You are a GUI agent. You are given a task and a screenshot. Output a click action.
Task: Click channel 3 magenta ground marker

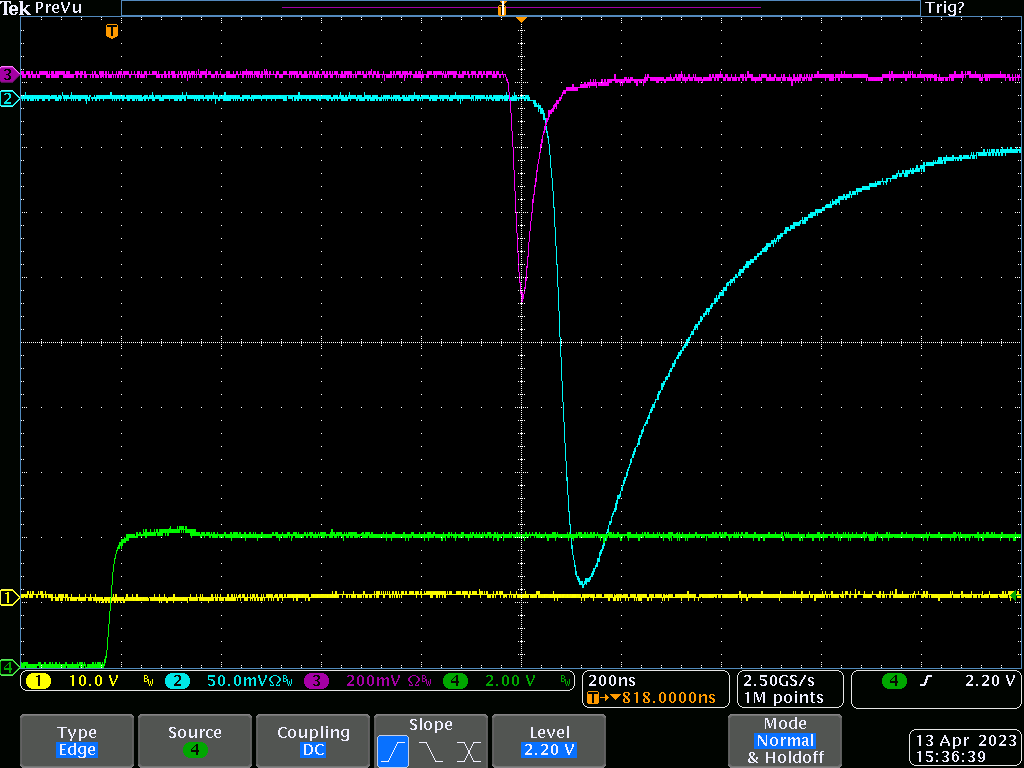pos(9,74)
